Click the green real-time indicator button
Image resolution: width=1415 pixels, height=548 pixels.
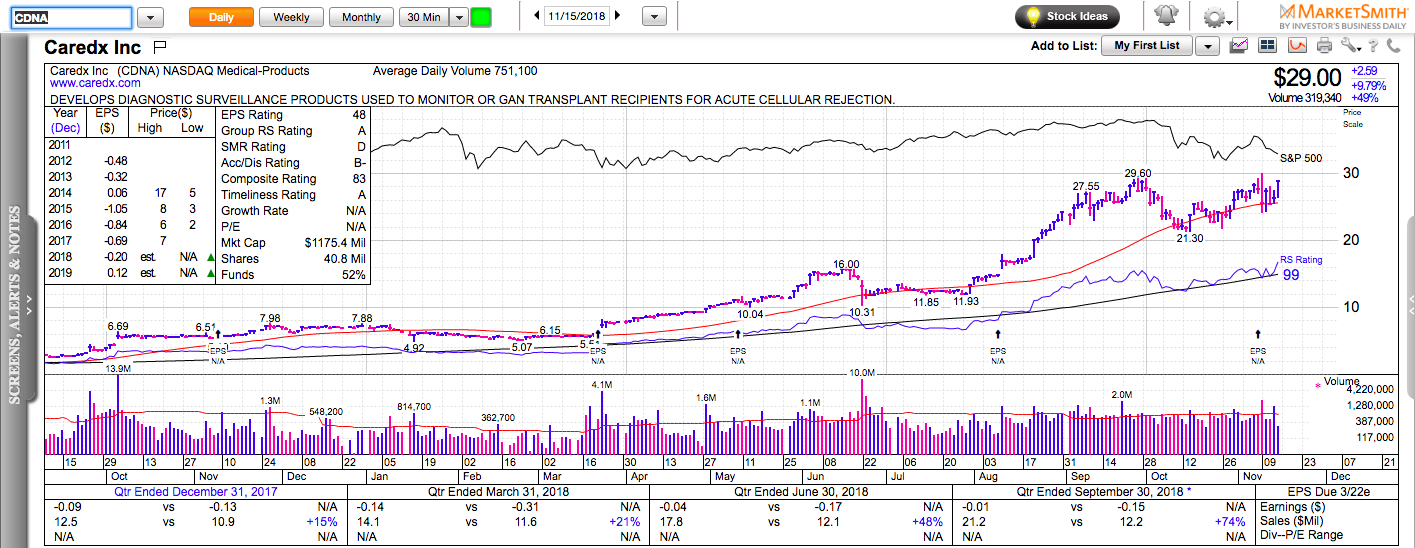pyautogui.click(x=481, y=17)
